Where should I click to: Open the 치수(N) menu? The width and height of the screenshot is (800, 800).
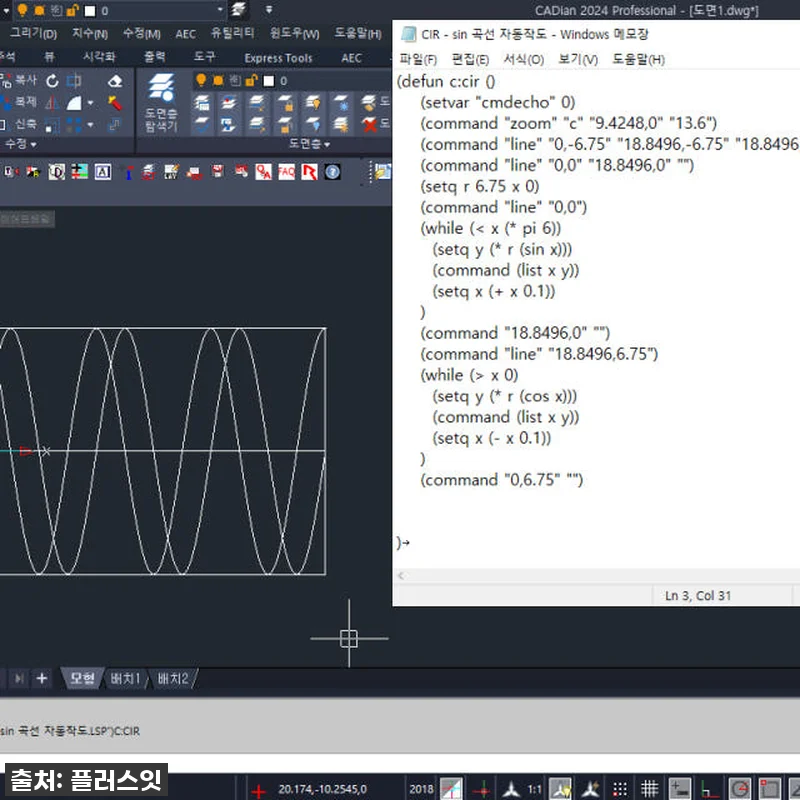[90, 34]
